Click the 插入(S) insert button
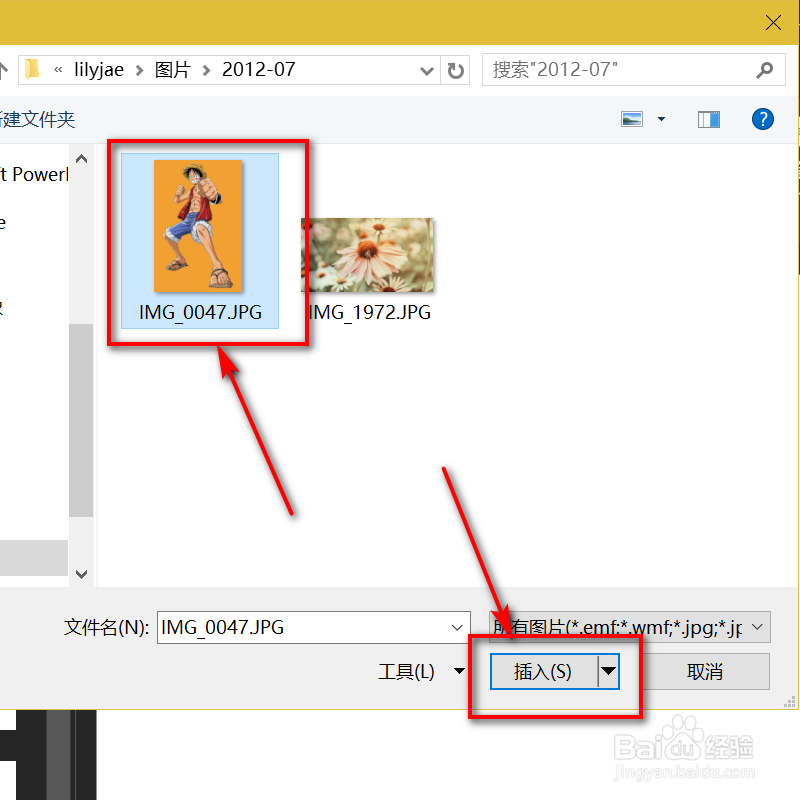The height and width of the screenshot is (800, 800). (544, 671)
